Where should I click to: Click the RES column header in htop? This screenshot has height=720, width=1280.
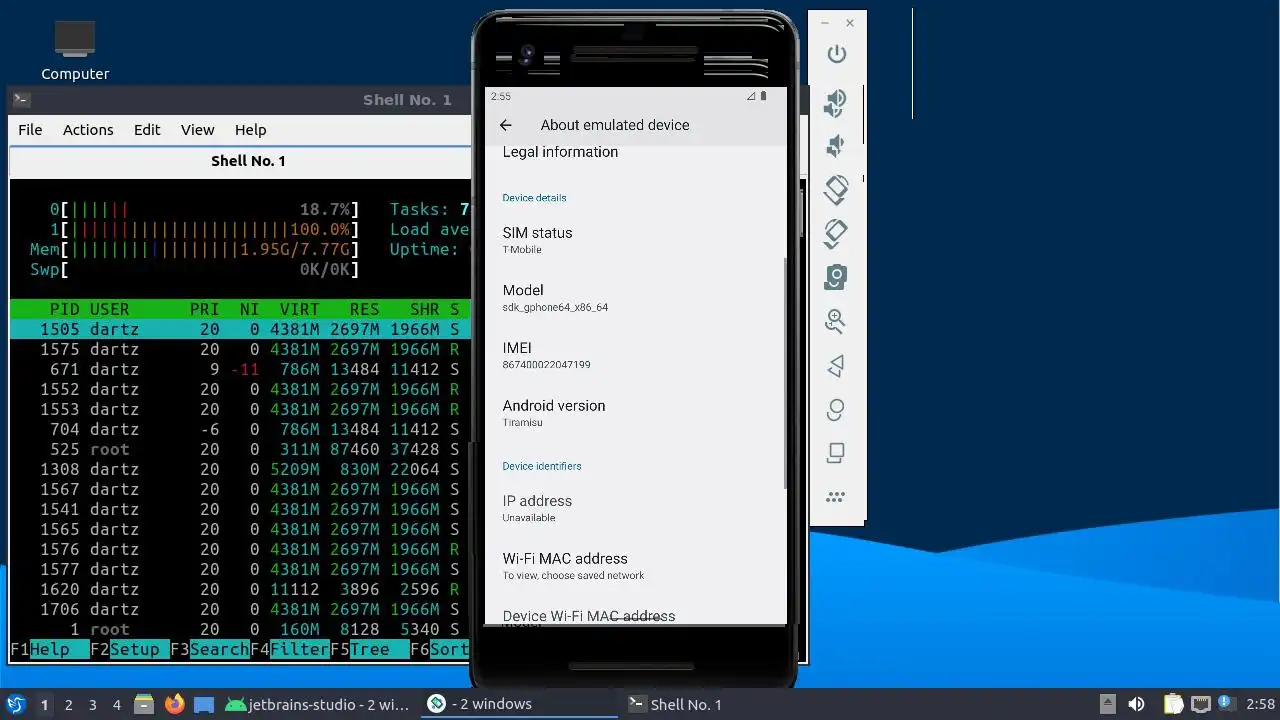pyautogui.click(x=364, y=309)
